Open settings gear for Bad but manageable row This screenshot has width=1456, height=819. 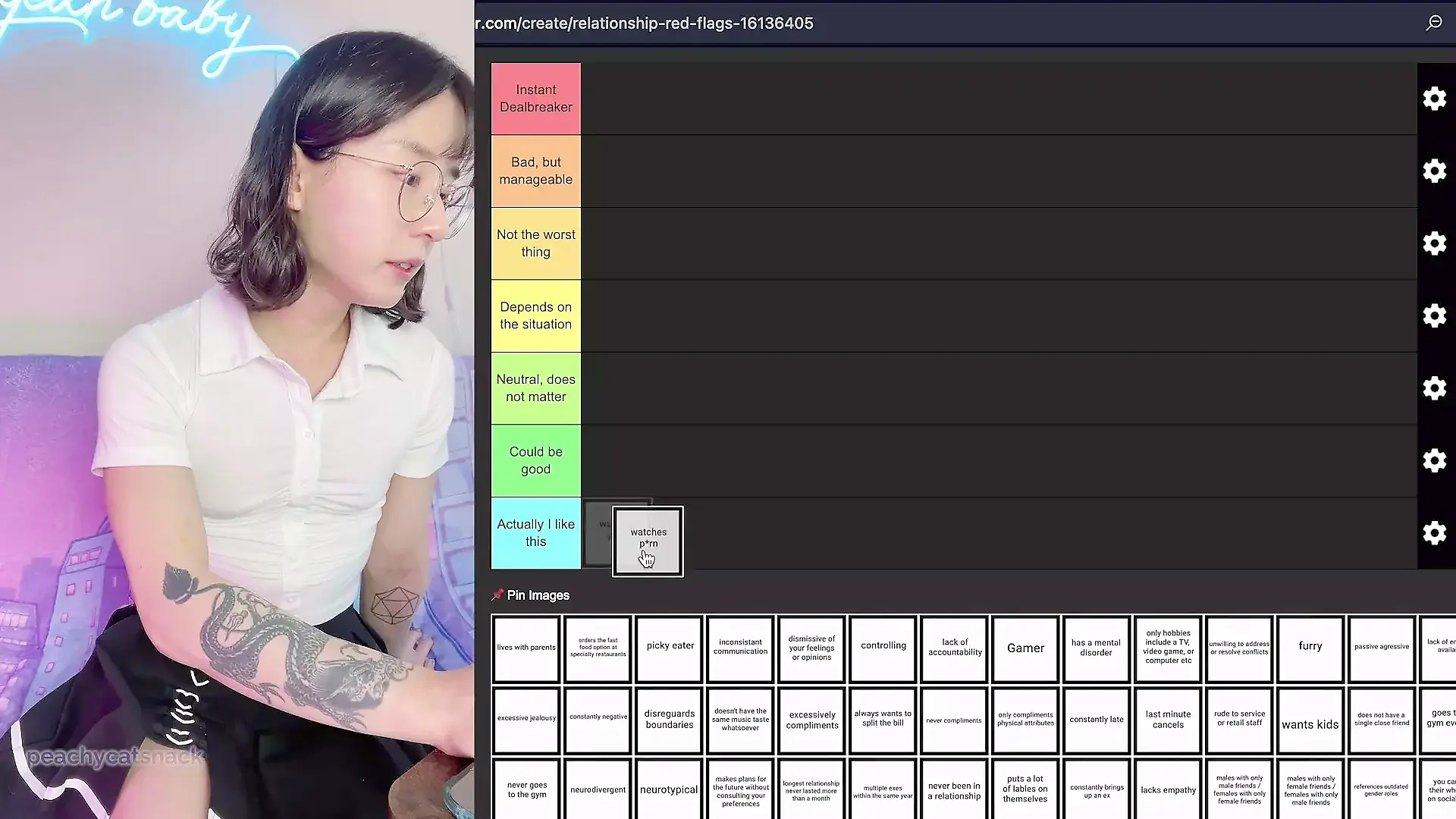(1434, 171)
